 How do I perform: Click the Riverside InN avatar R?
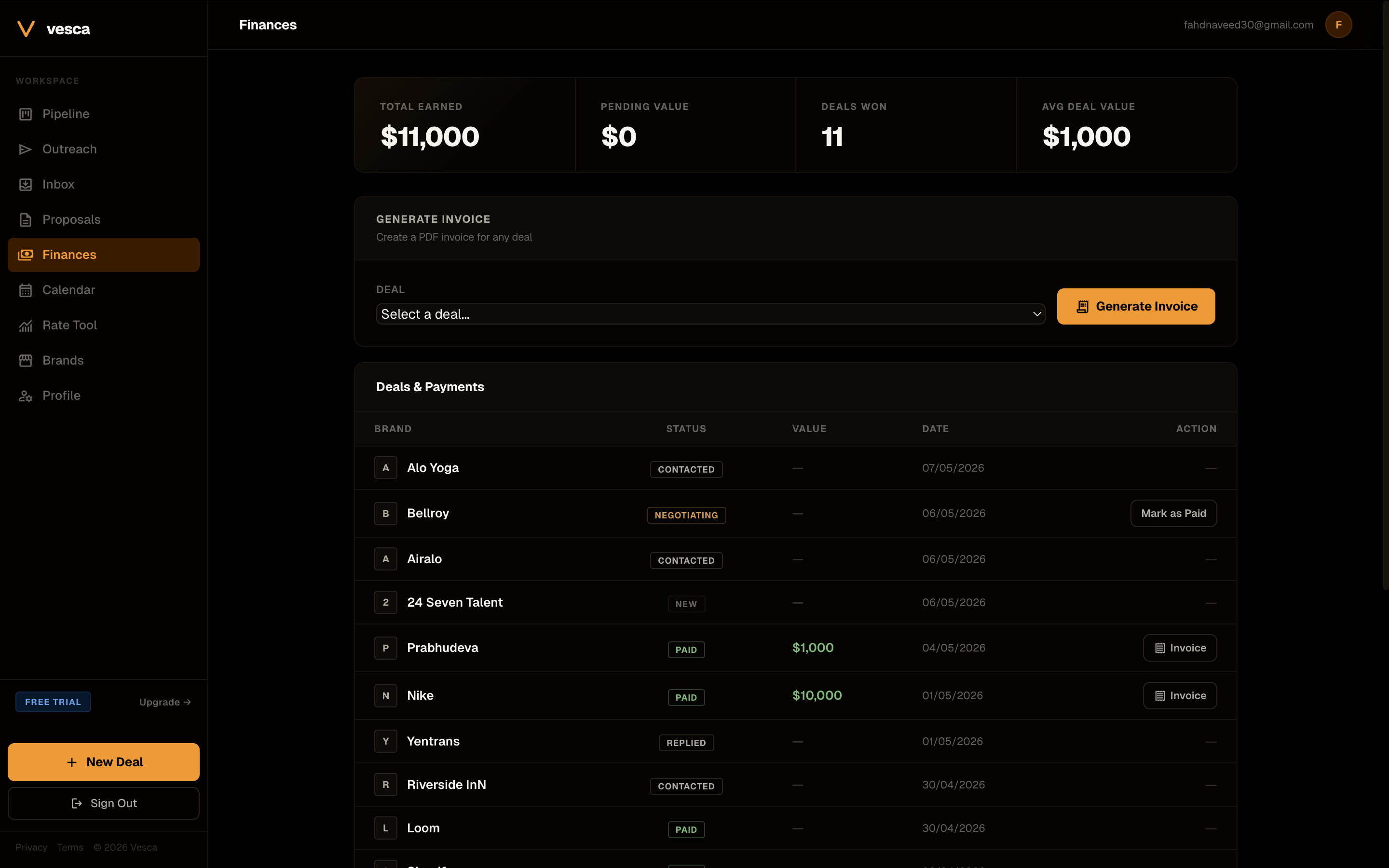386,785
